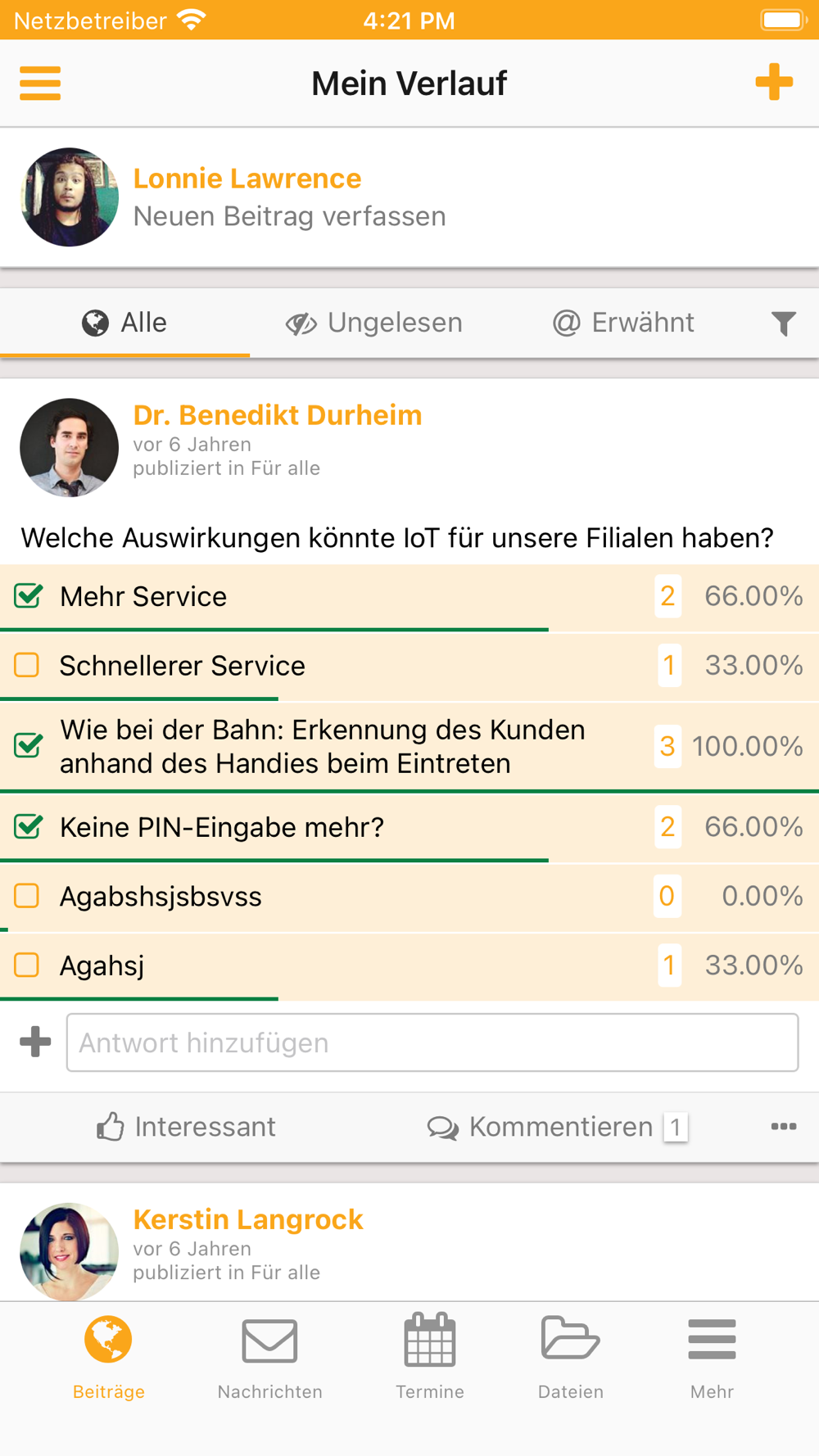The width and height of the screenshot is (819, 1456).
Task: Check the Agahsj poll option
Action: (x=27, y=965)
